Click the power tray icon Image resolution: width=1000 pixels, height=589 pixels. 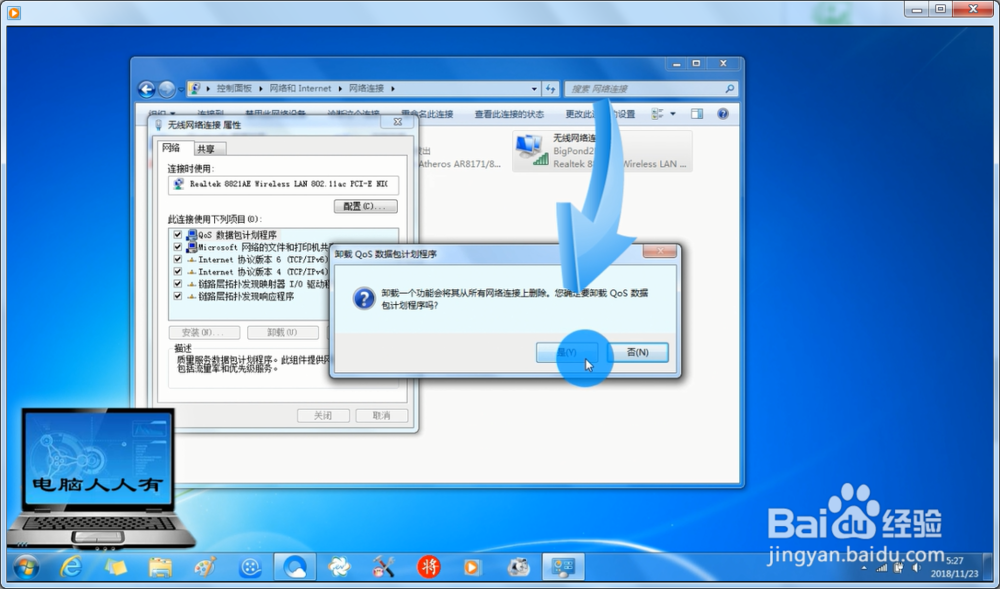[x=899, y=567]
